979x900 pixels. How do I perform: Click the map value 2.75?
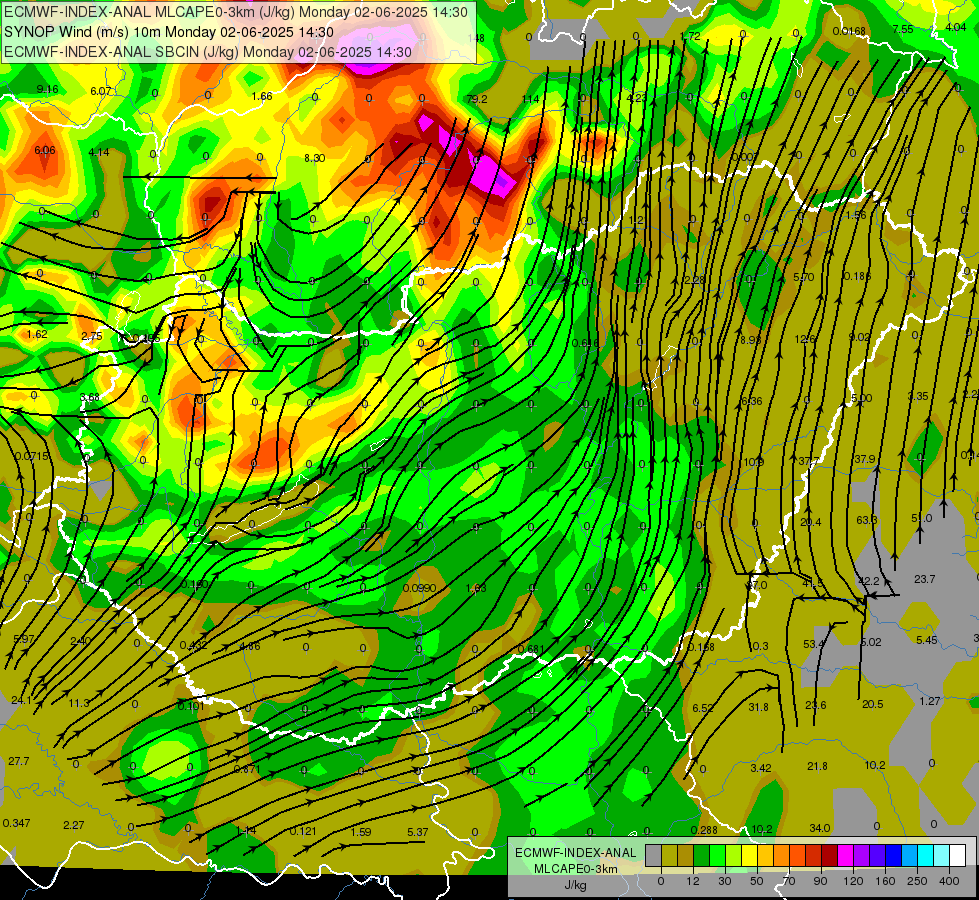[92, 336]
